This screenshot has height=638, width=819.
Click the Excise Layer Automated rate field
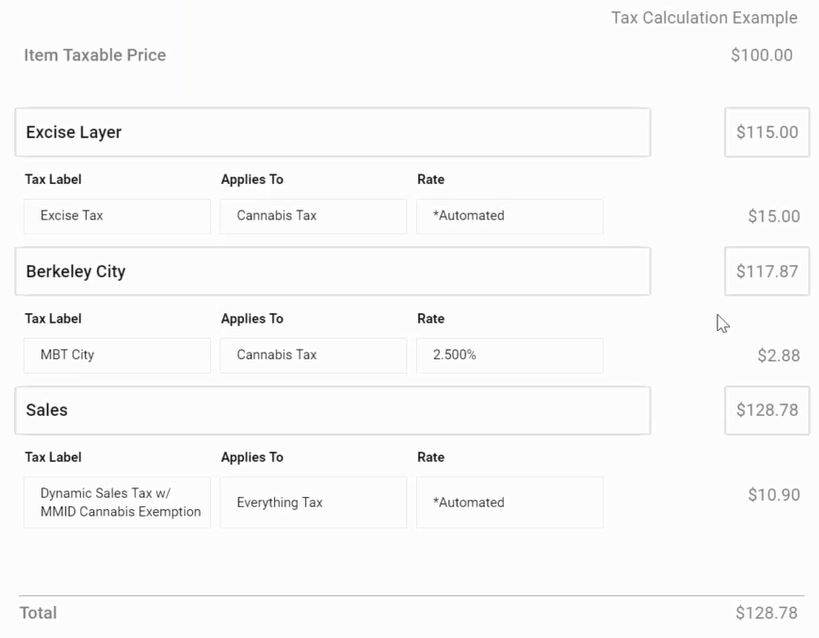[510, 216]
